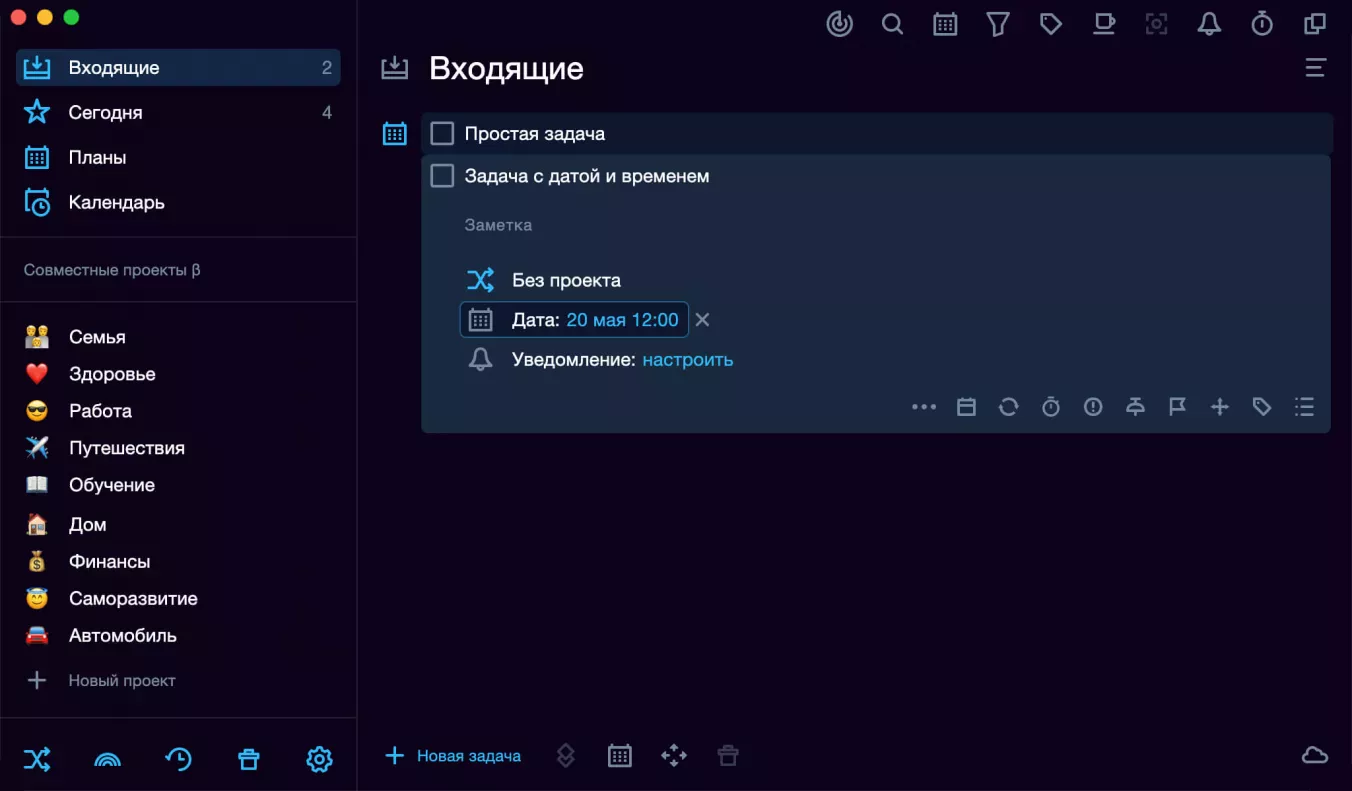Select Входящие in the sidebar
This screenshot has width=1352, height=791.
pos(178,68)
